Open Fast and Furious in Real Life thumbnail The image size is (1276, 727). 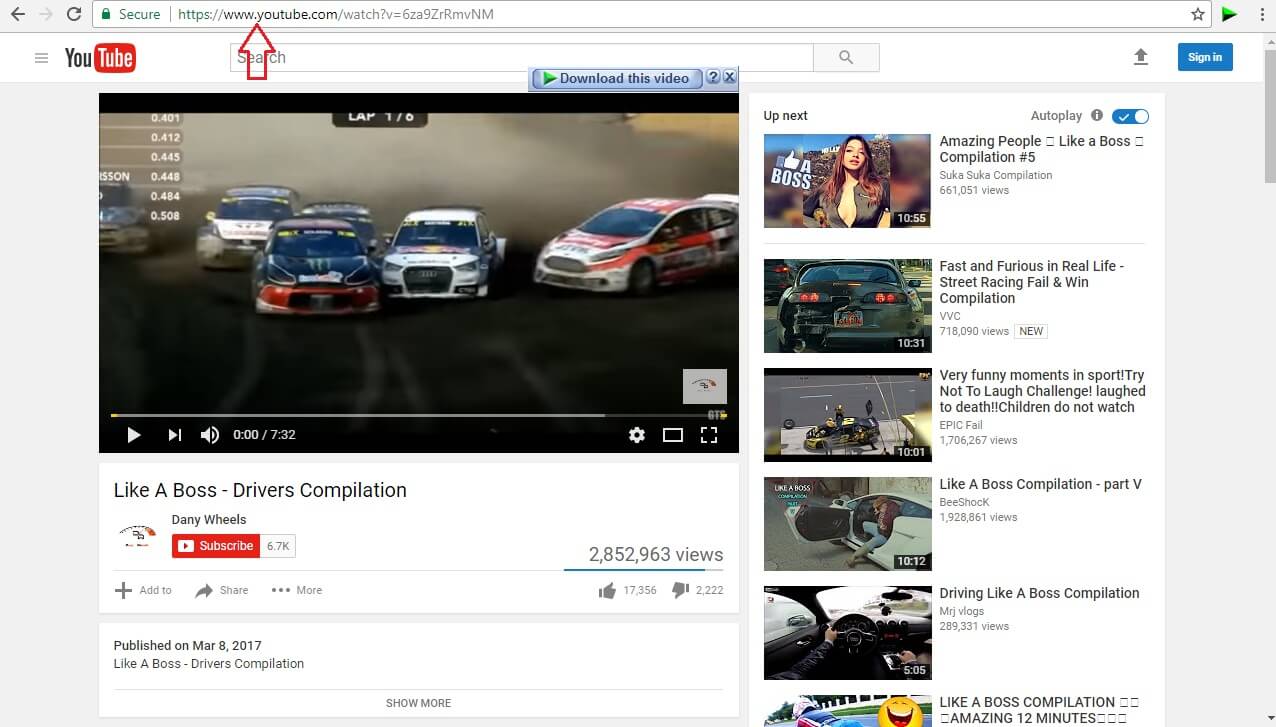click(847, 306)
